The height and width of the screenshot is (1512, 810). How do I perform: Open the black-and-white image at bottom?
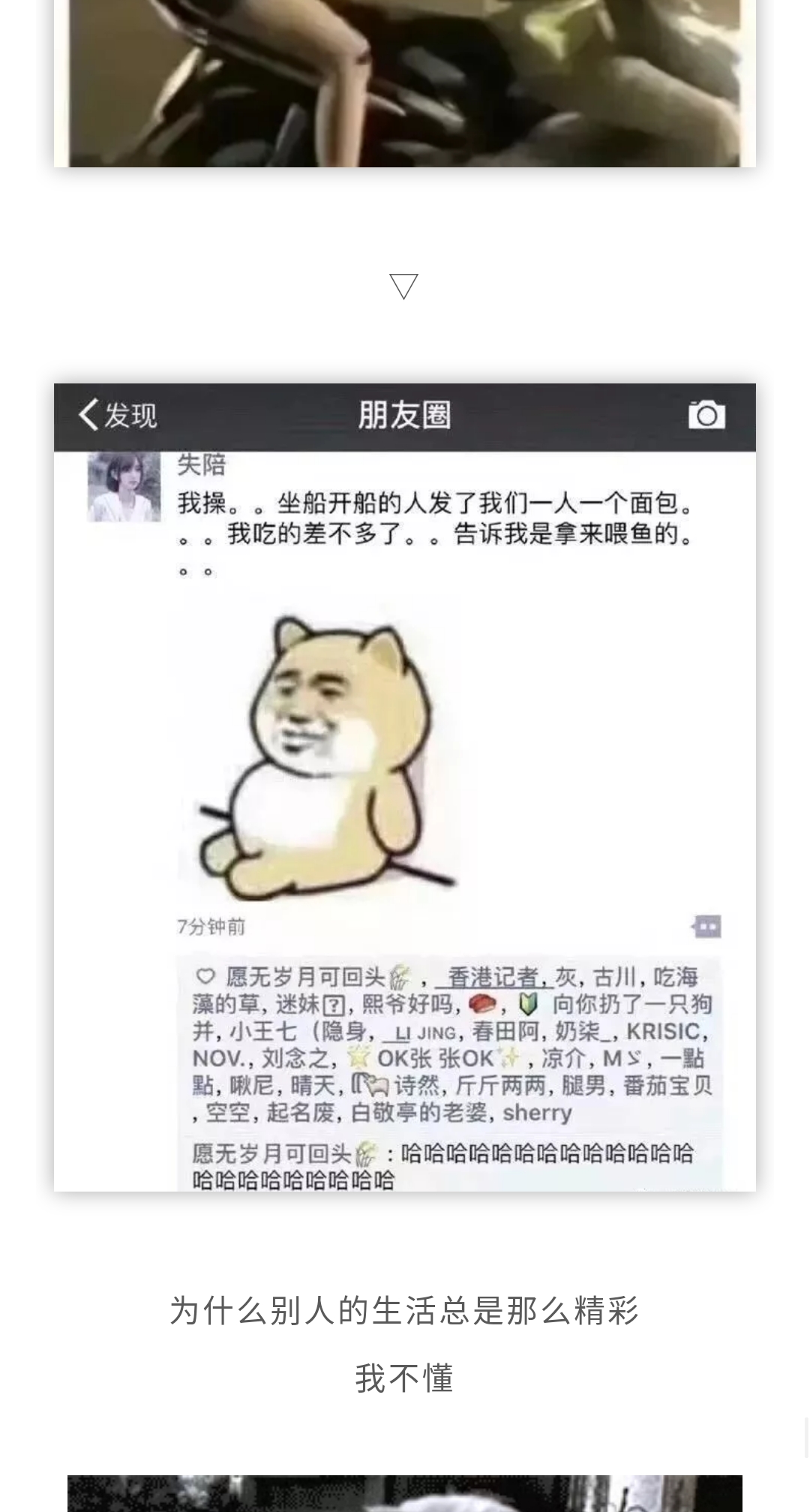pos(405,1493)
